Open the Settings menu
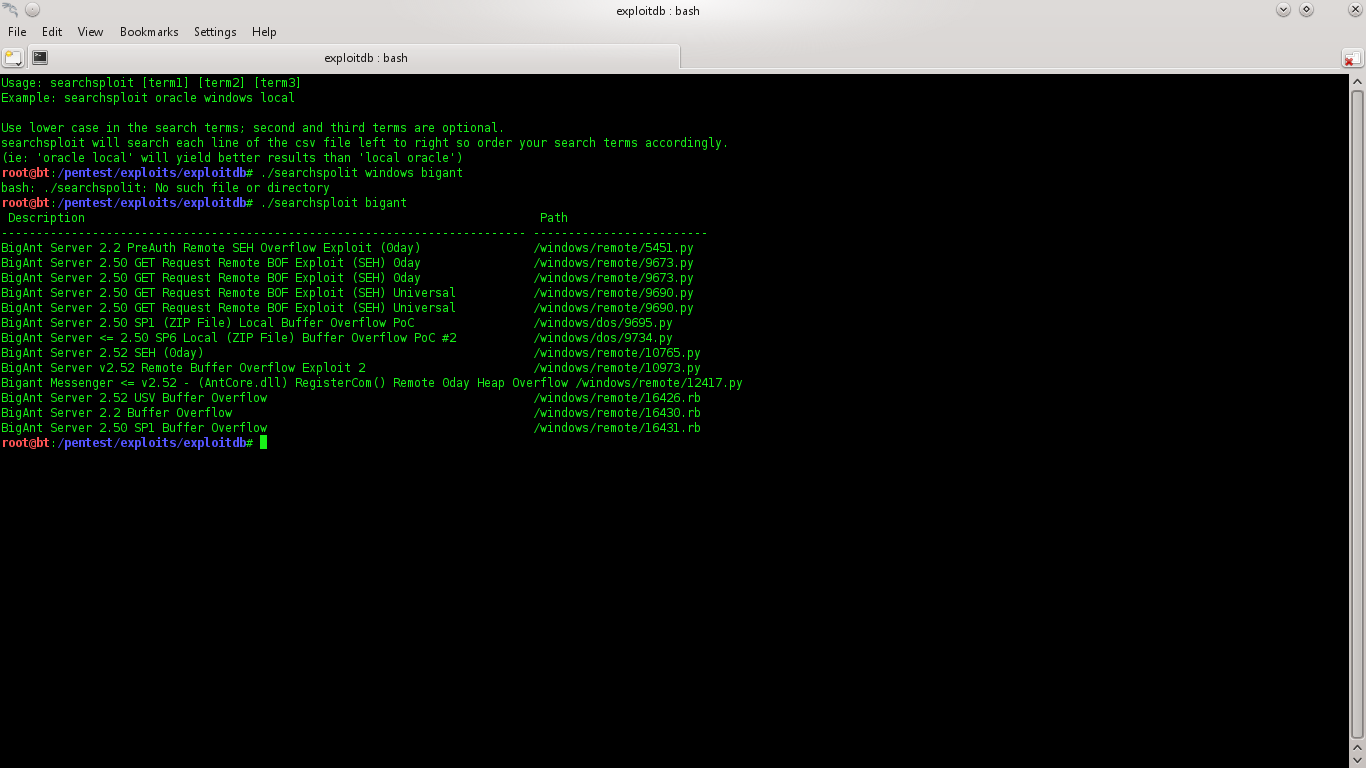The width and height of the screenshot is (1366, 768). tap(215, 31)
